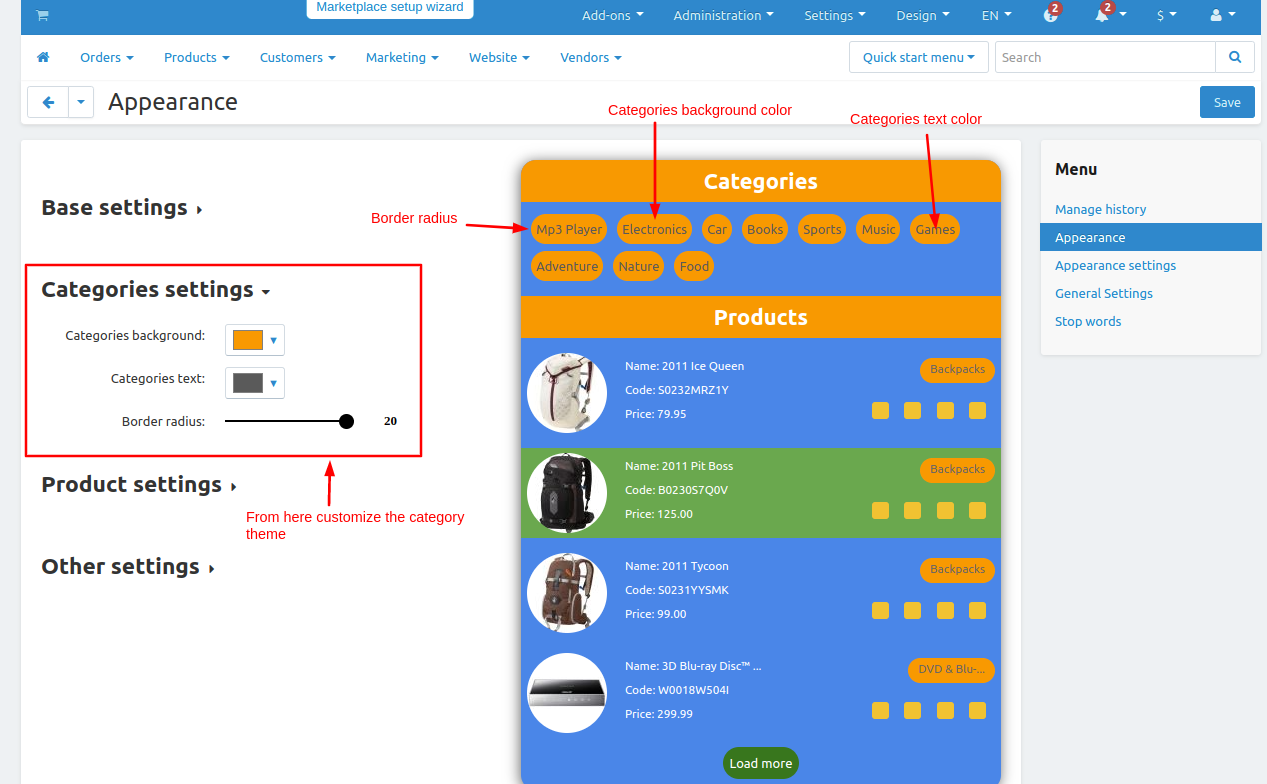The width and height of the screenshot is (1267, 784).
Task: Go to the home dashboard icon
Action: (43, 58)
